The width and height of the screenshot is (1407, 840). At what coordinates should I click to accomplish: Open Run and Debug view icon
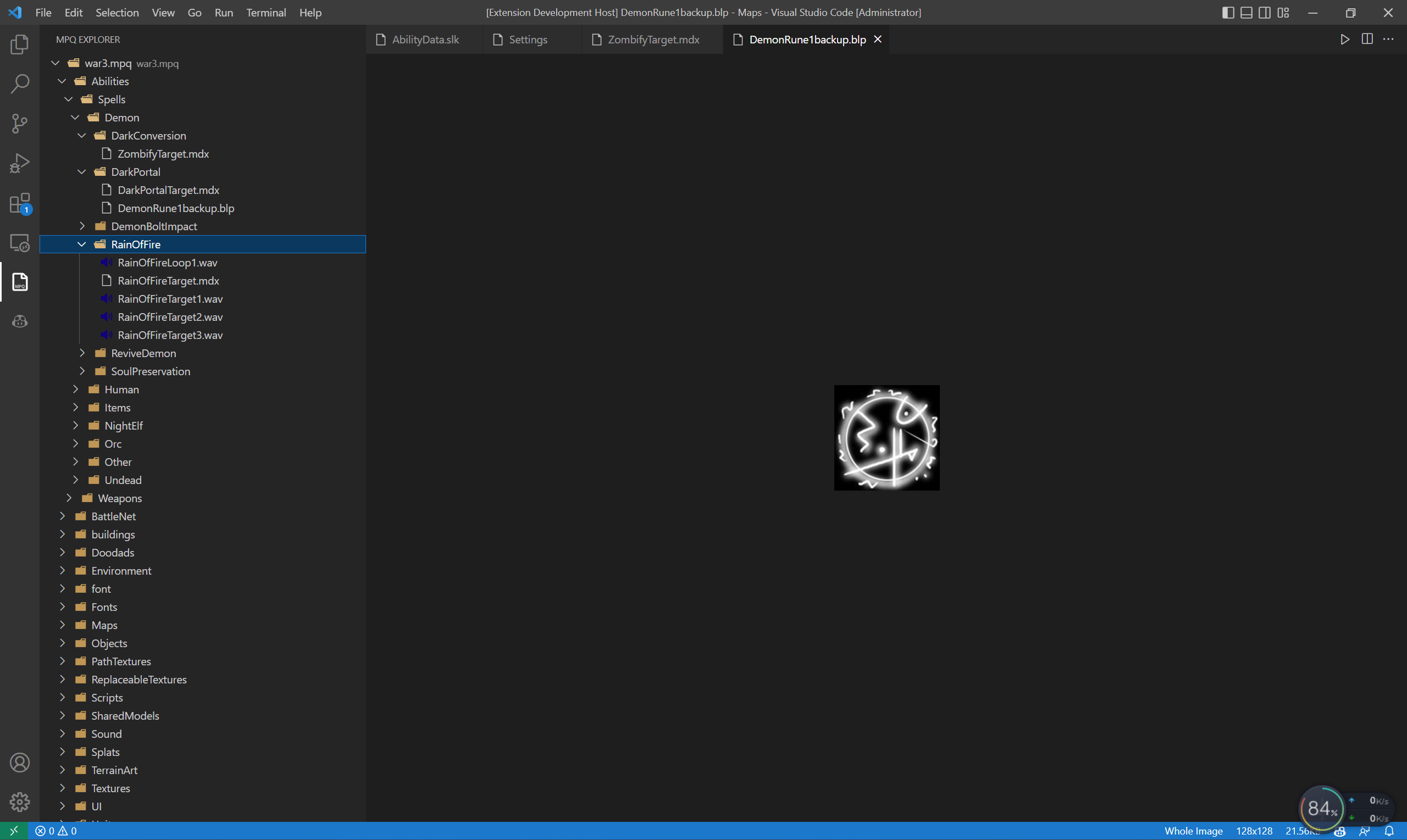coord(20,163)
